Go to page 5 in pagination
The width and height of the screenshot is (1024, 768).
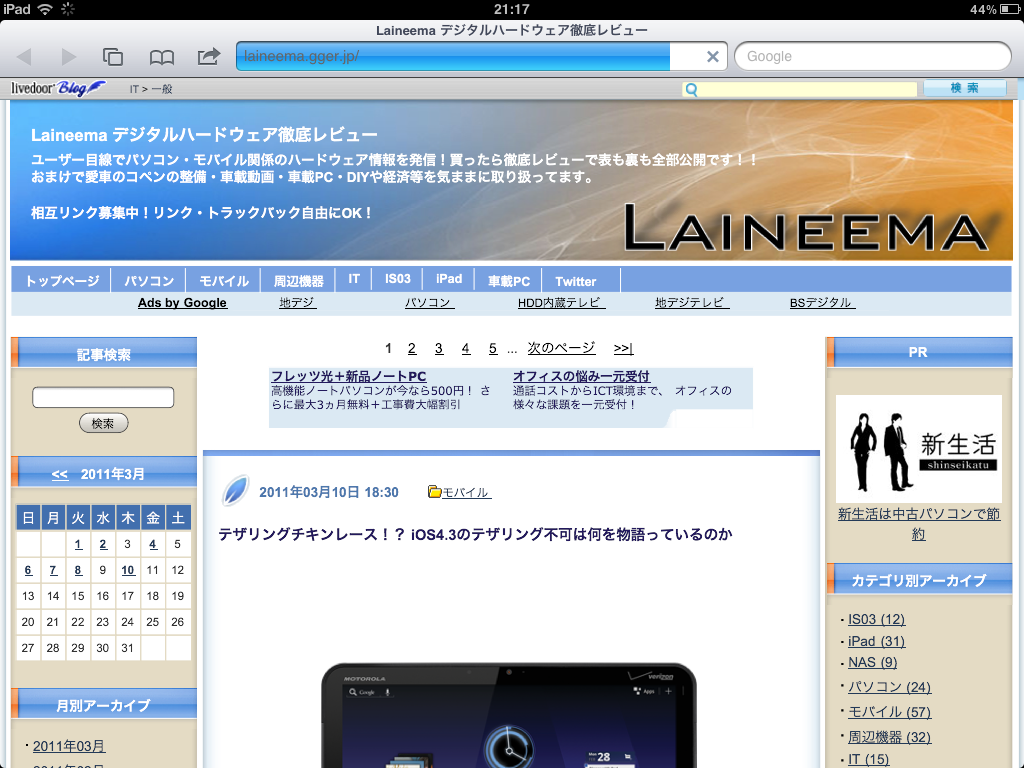click(493, 349)
